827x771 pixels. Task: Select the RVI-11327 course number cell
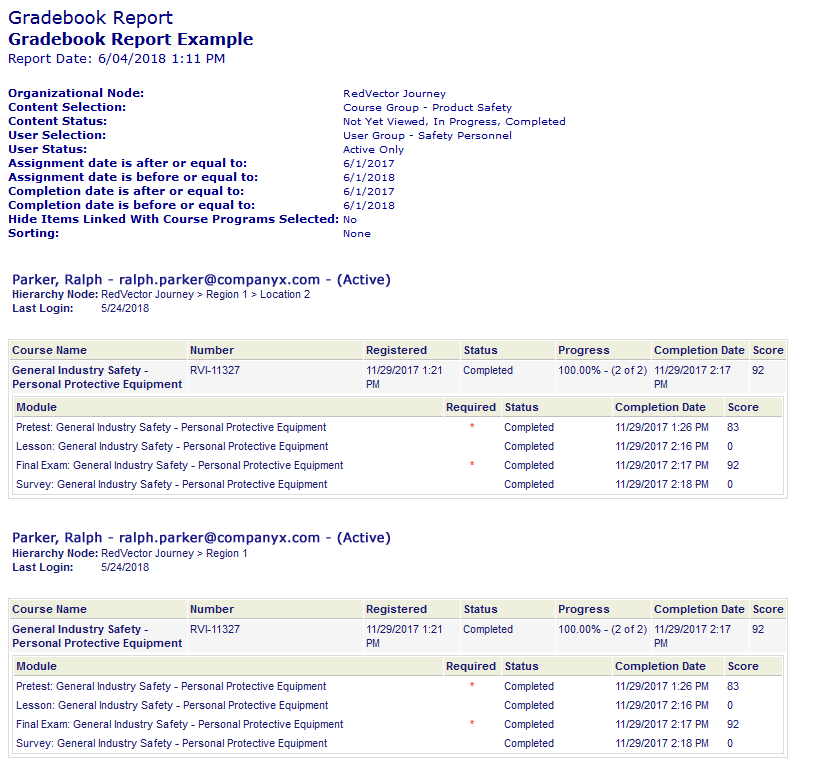213,368
